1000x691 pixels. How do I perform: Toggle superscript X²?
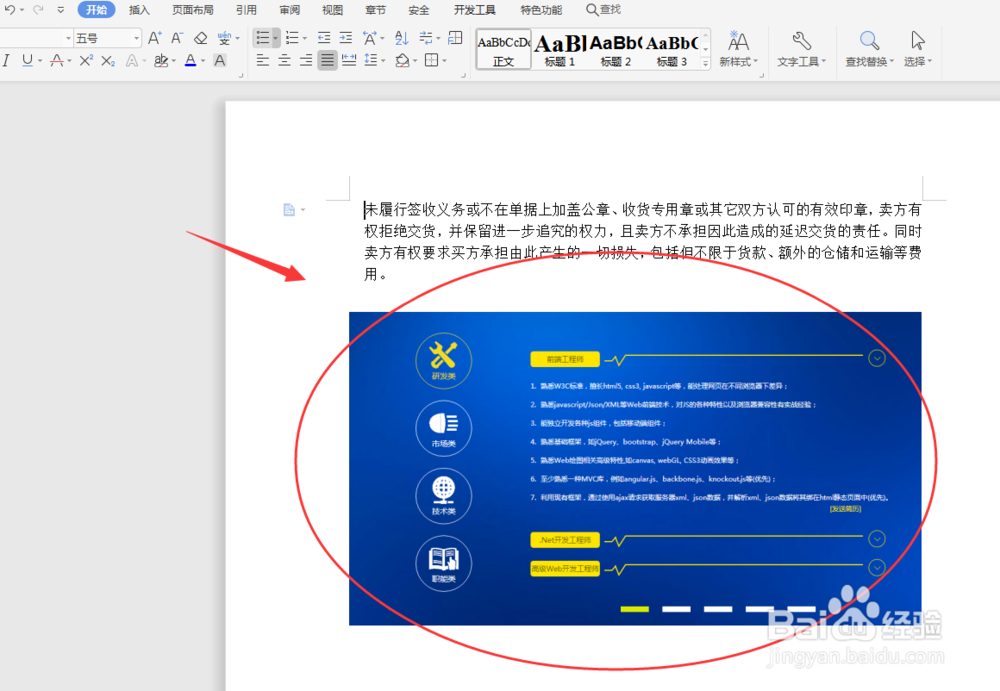coord(86,61)
